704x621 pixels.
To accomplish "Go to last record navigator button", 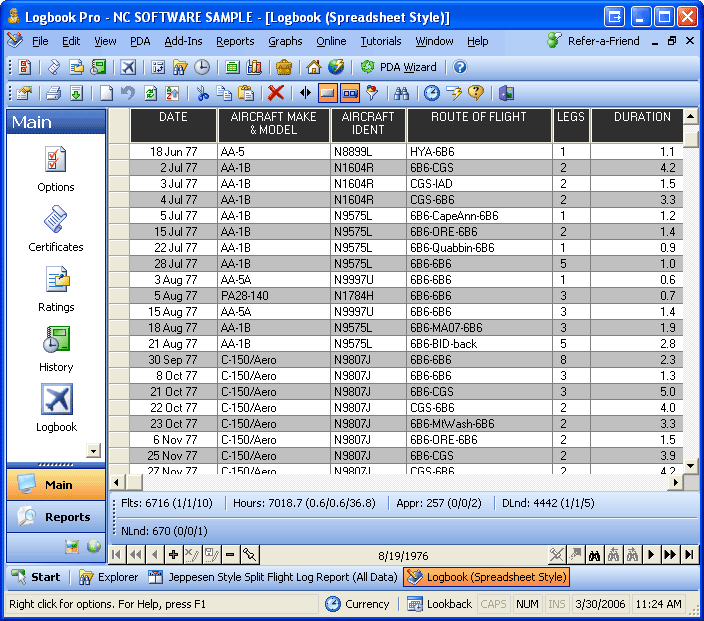I will pyautogui.click(x=689, y=555).
